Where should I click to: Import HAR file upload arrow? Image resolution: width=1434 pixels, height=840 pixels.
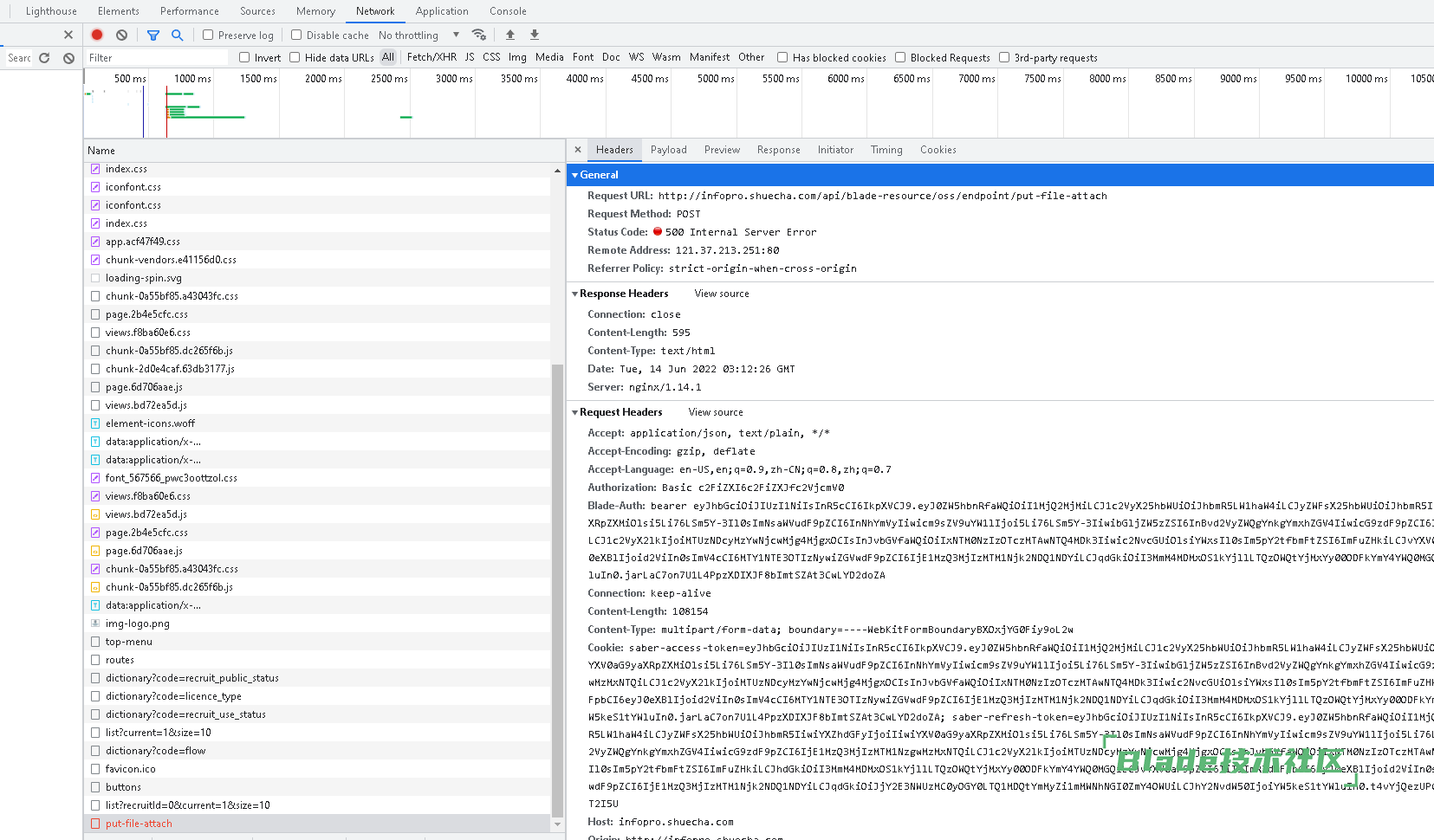click(x=510, y=35)
